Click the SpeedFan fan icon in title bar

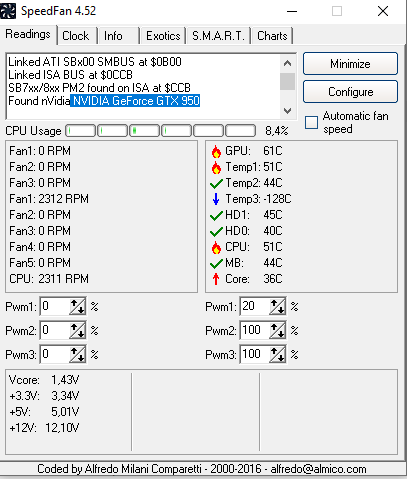(7, 11)
